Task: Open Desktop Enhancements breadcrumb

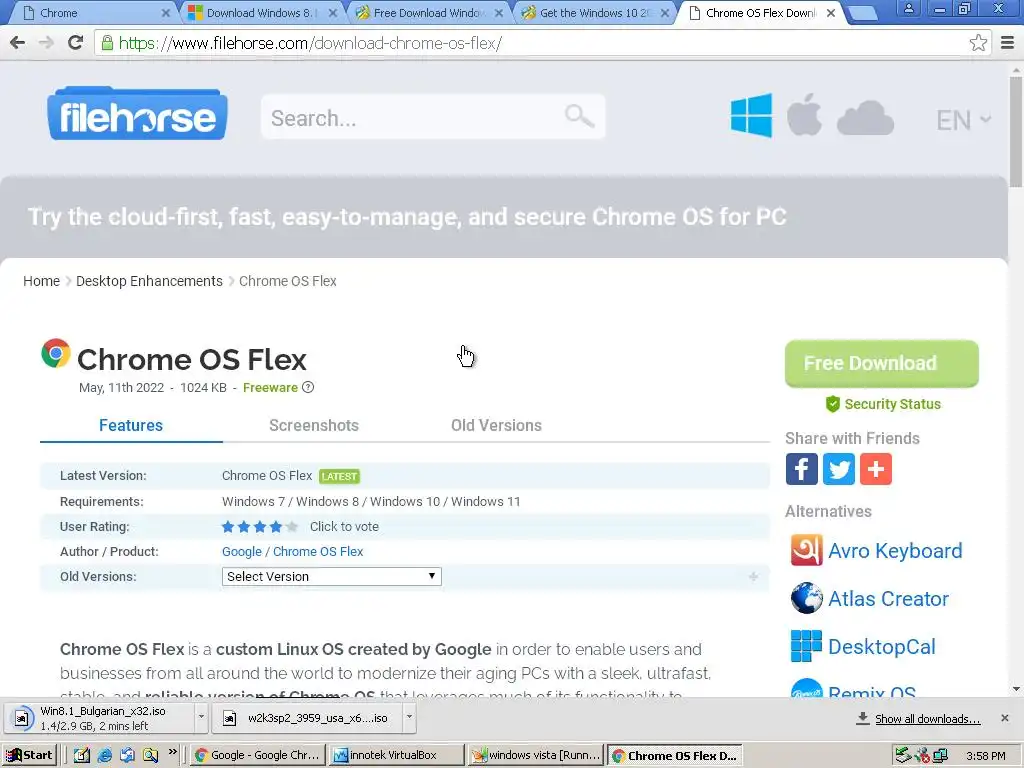Action: point(149,281)
